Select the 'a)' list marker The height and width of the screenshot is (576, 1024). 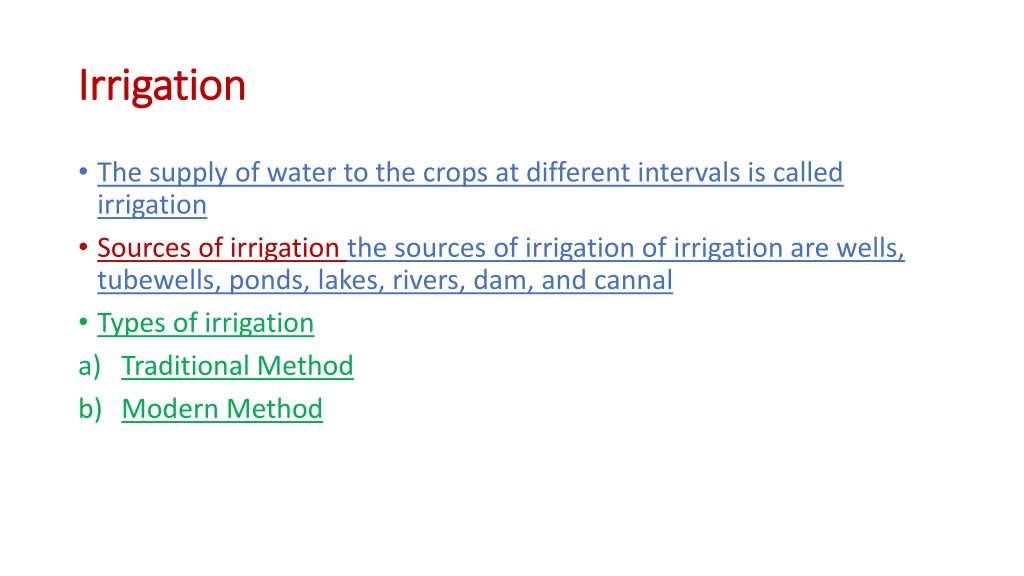[89, 366]
